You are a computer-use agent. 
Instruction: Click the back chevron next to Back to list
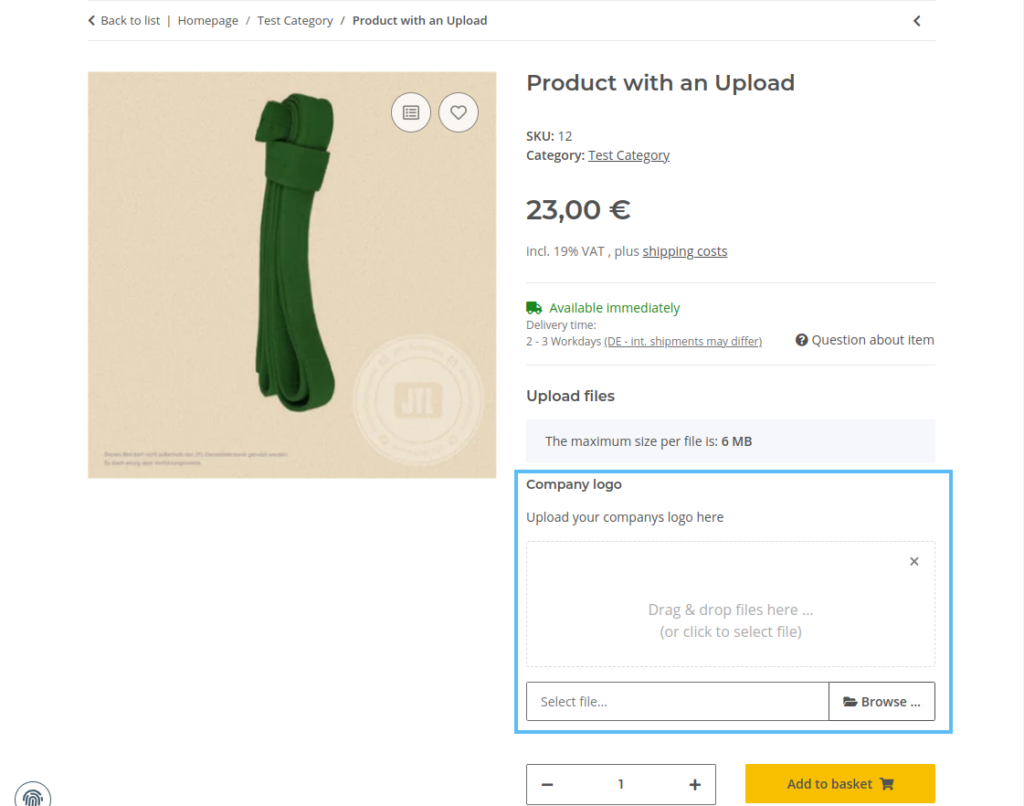coord(90,19)
